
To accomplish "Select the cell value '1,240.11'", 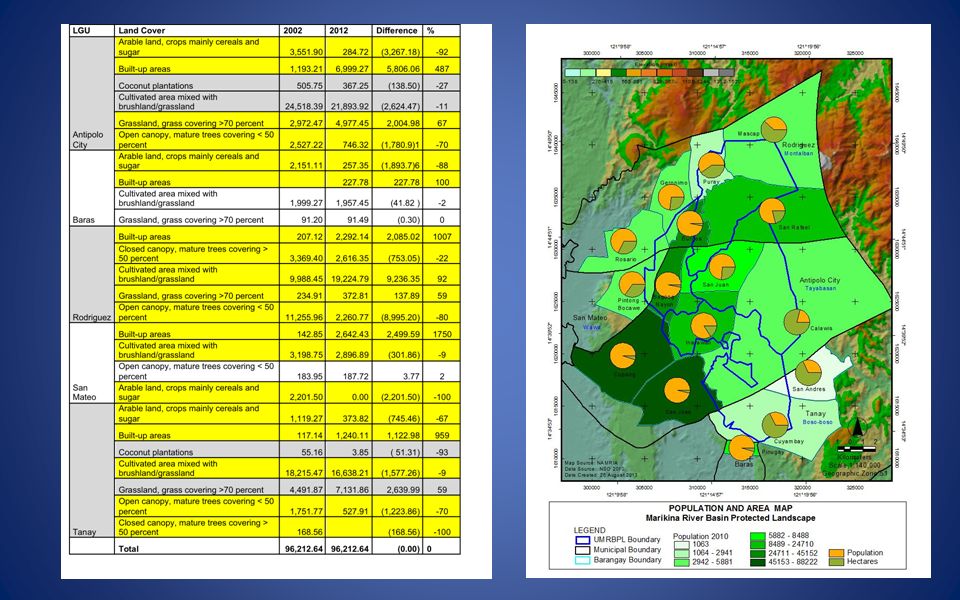I will coord(352,435).
